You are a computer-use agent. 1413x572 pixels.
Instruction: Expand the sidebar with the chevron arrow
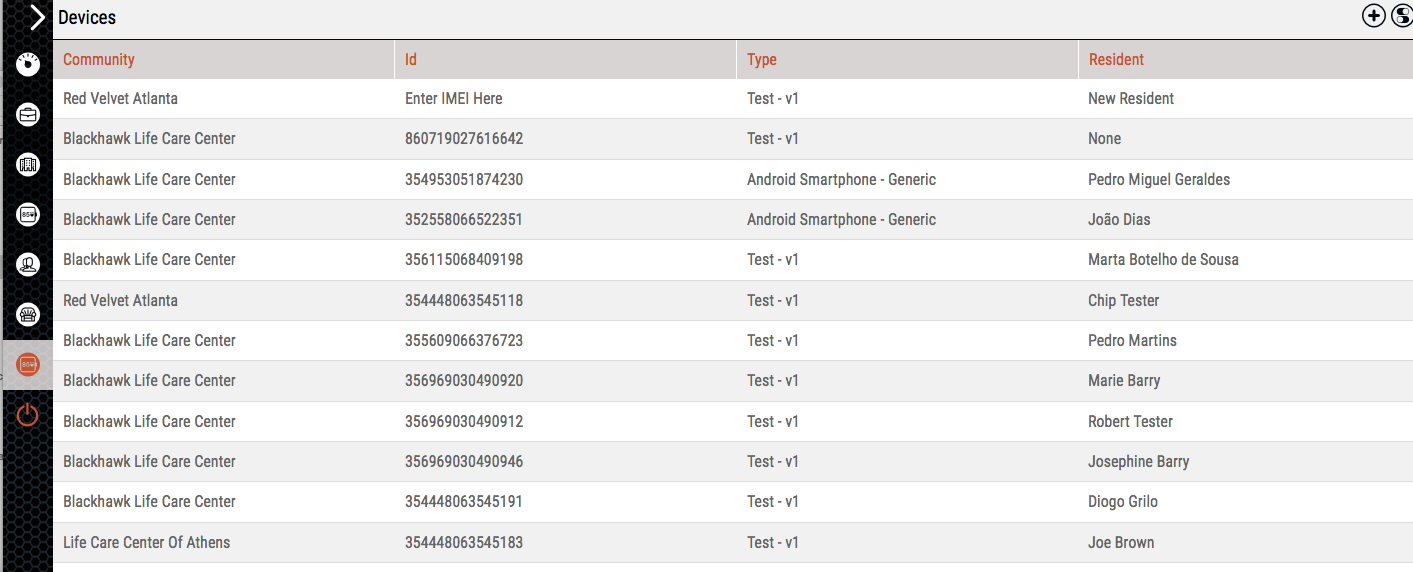click(x=37, y=17)
